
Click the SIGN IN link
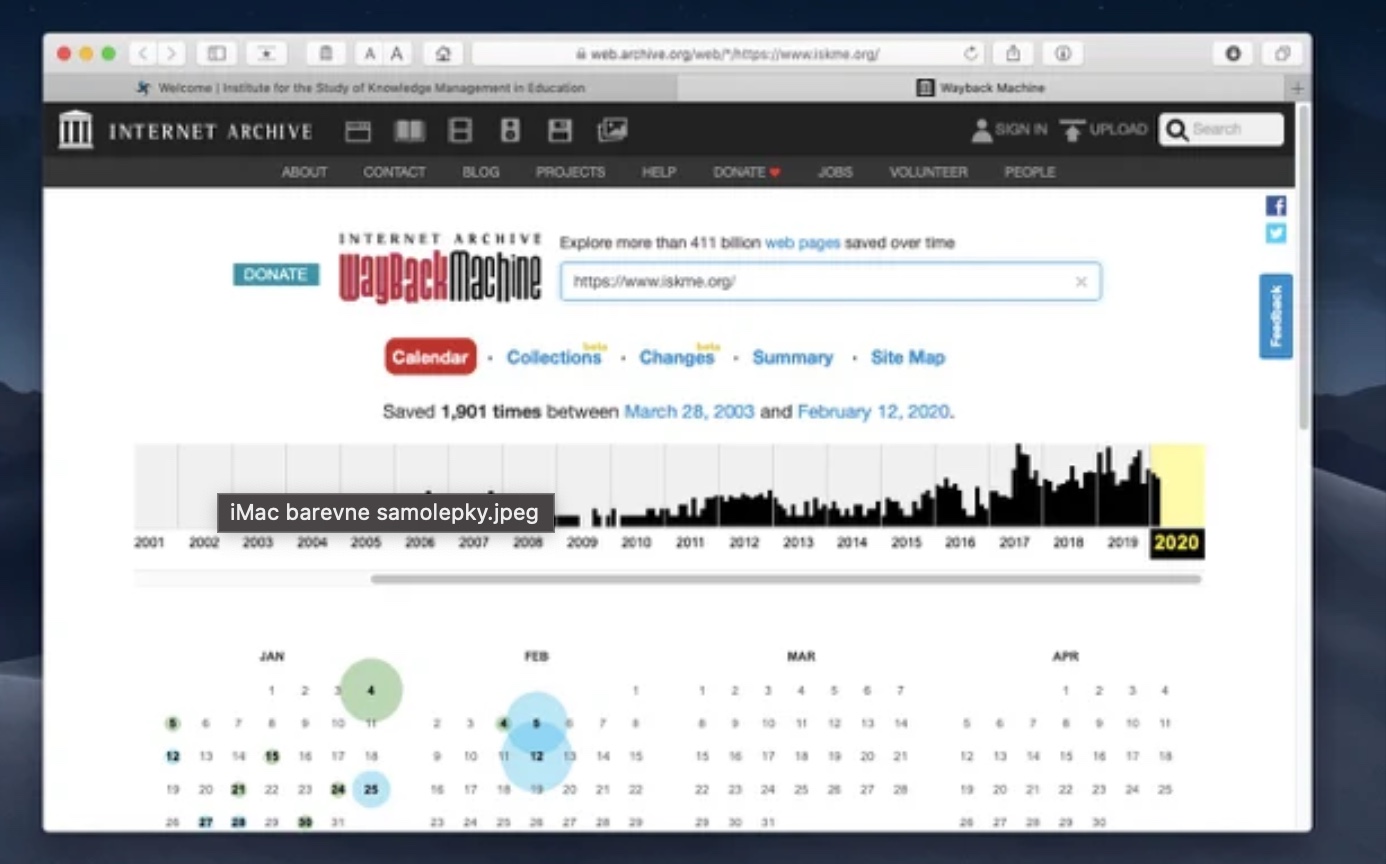click(x=1010, y=130)
